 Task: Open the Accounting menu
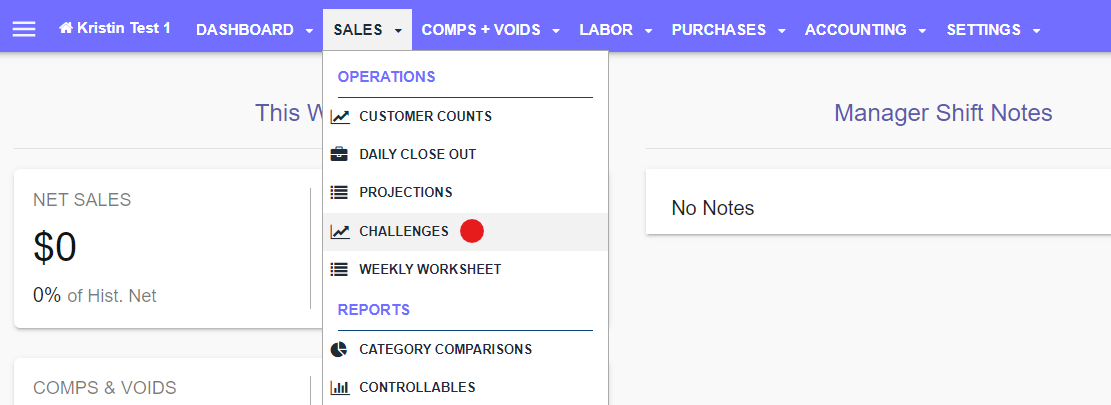tap(863, 30)
